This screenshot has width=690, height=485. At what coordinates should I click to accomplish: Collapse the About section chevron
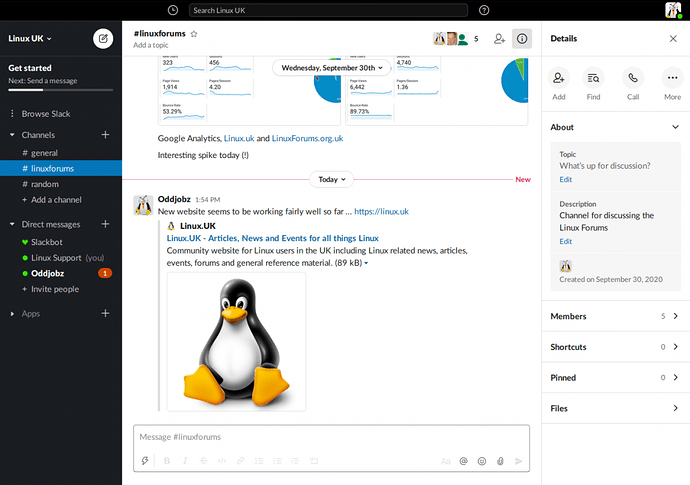[675, 127]
